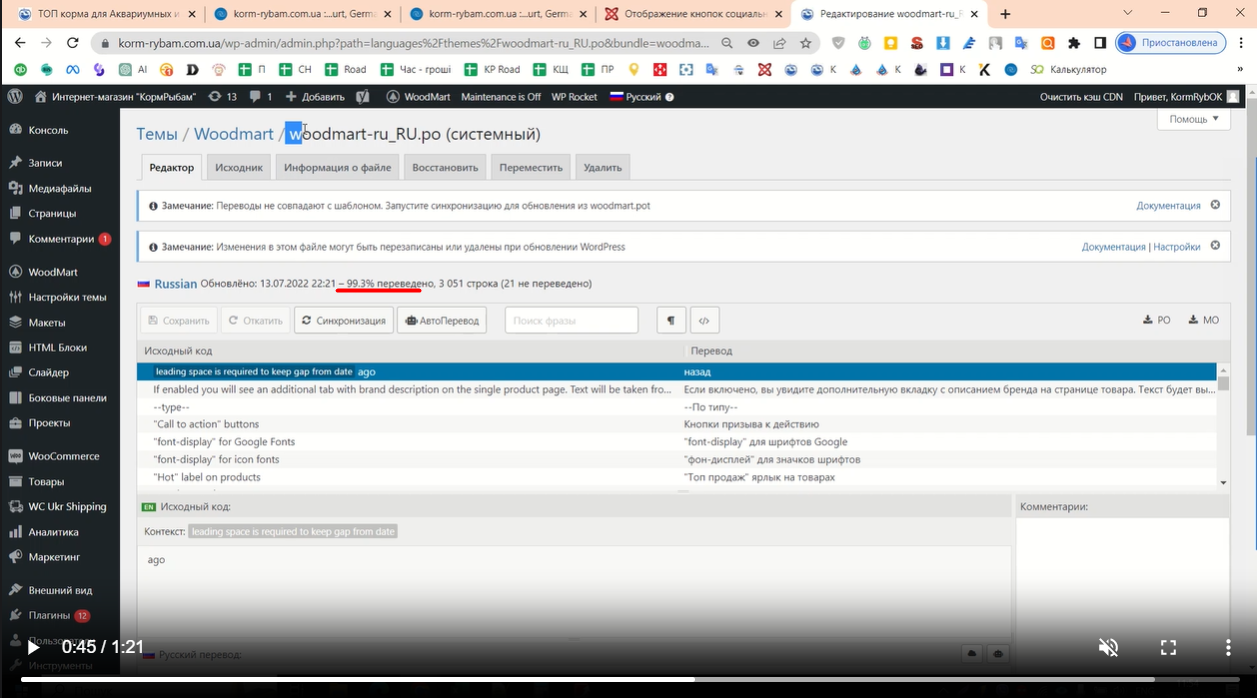
Task: Go back in the browser
Action: click(20, 43)
